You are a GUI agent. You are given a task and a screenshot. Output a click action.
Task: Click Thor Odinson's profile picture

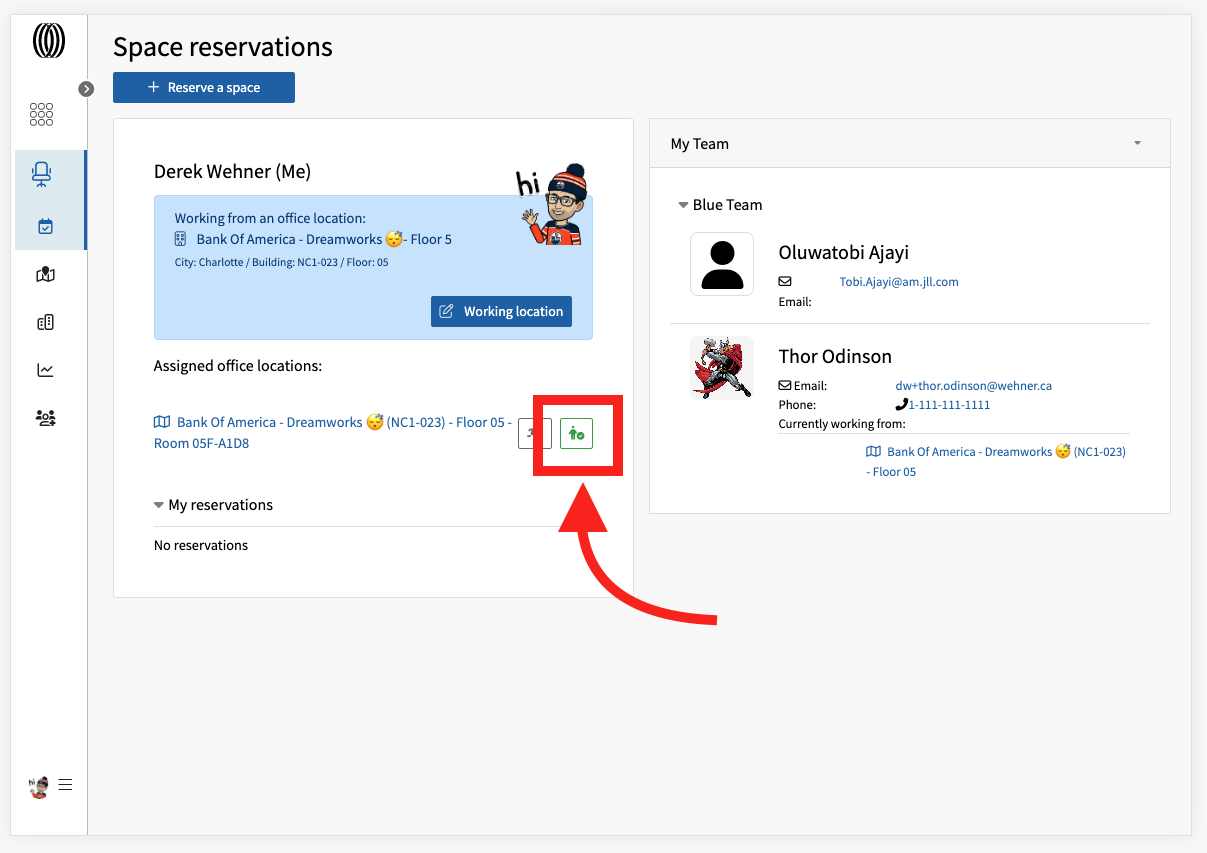pyautogui.click(x=722, y=368)
